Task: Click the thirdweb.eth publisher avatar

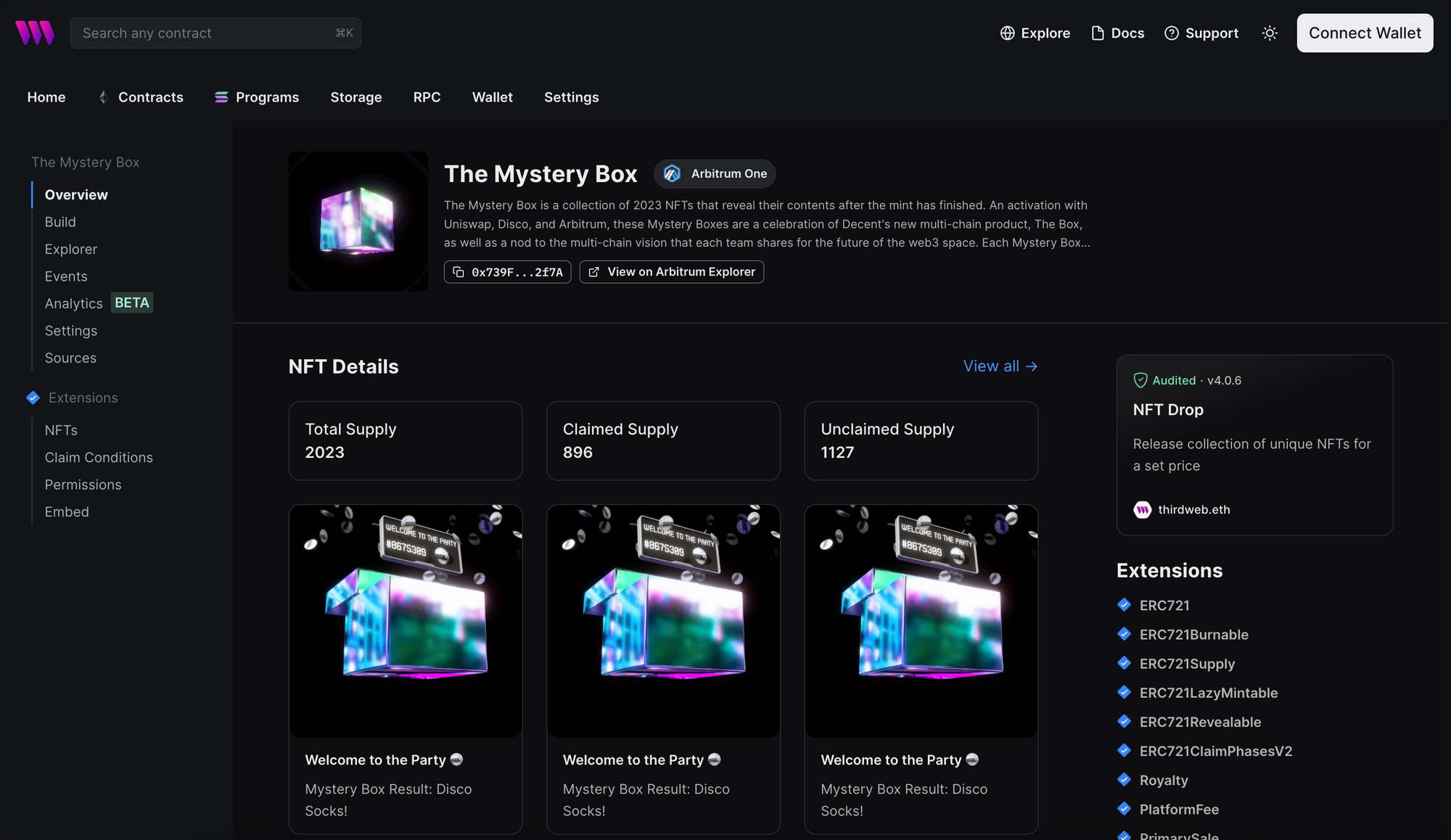Action: point(1143,510)
